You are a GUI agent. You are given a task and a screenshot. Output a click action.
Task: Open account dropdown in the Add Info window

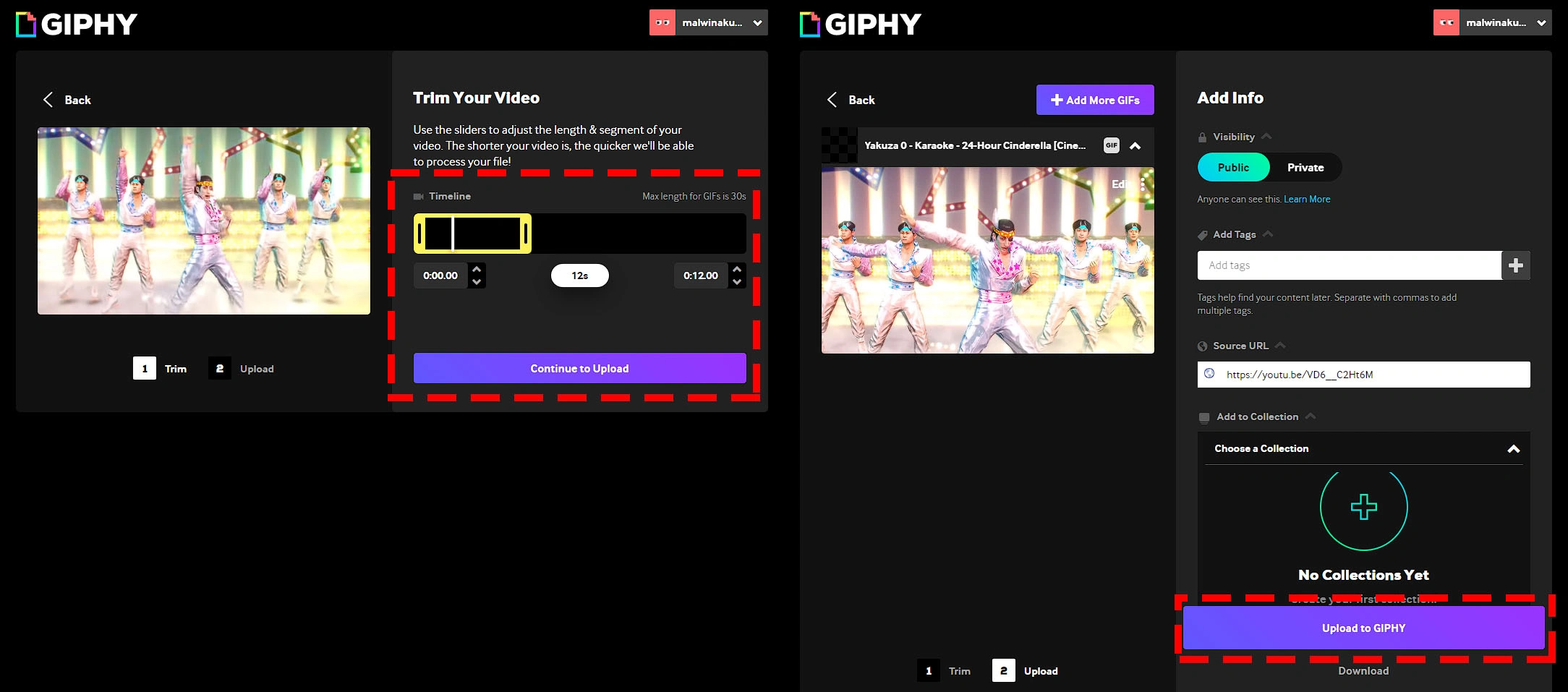tap(1541, 22)
